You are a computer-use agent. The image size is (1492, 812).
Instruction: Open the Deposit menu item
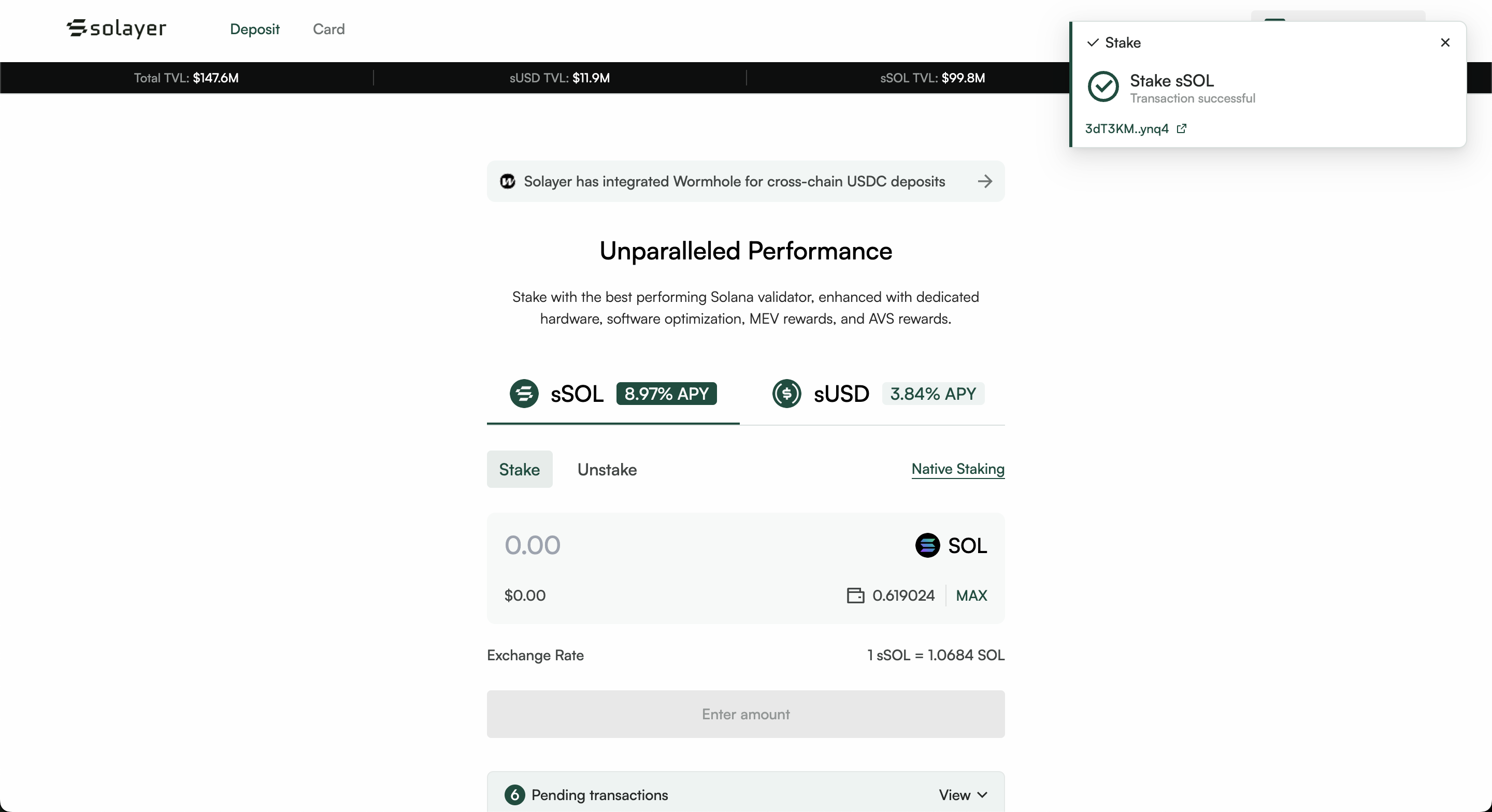pyautogui.click(x=254, y=29)
